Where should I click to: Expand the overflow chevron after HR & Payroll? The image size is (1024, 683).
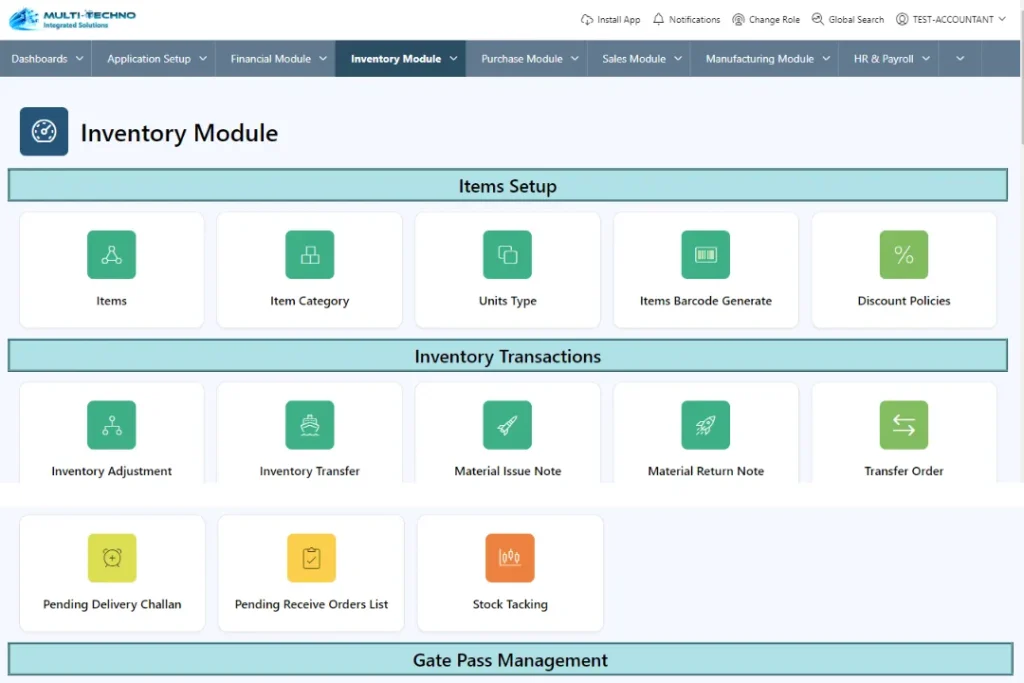pyautogui.click(x=960, y=59)
